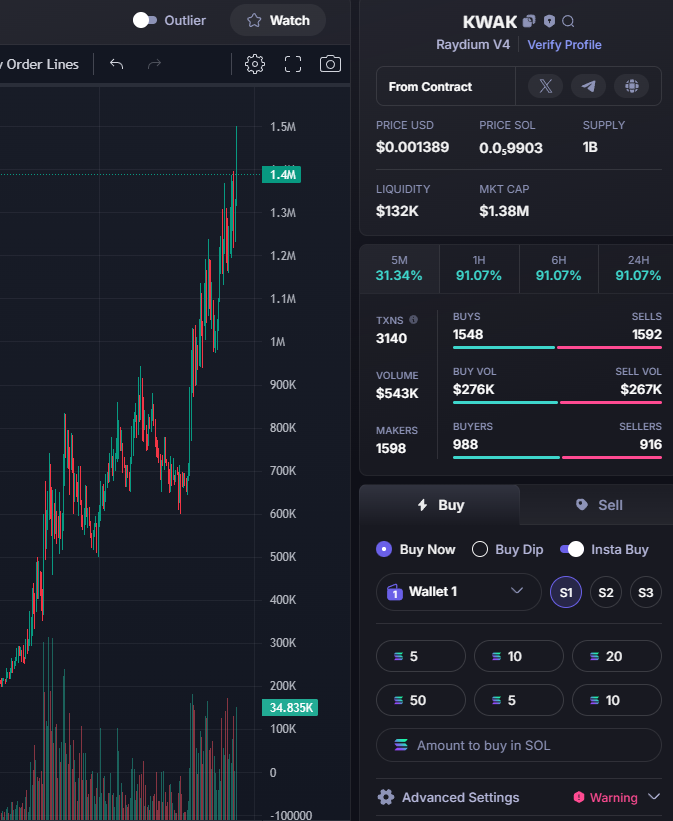Open Verify Profile link
This screenshot has height=821, width=673.
(564, 45)
